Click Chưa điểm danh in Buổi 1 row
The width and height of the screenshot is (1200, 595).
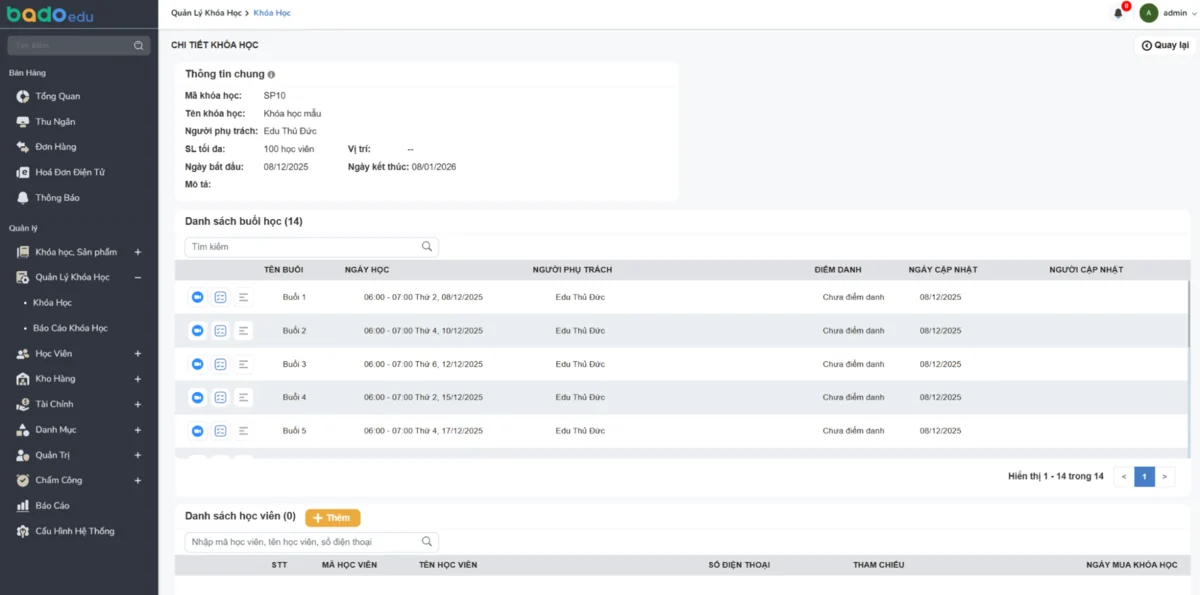(x=853, y=297)
